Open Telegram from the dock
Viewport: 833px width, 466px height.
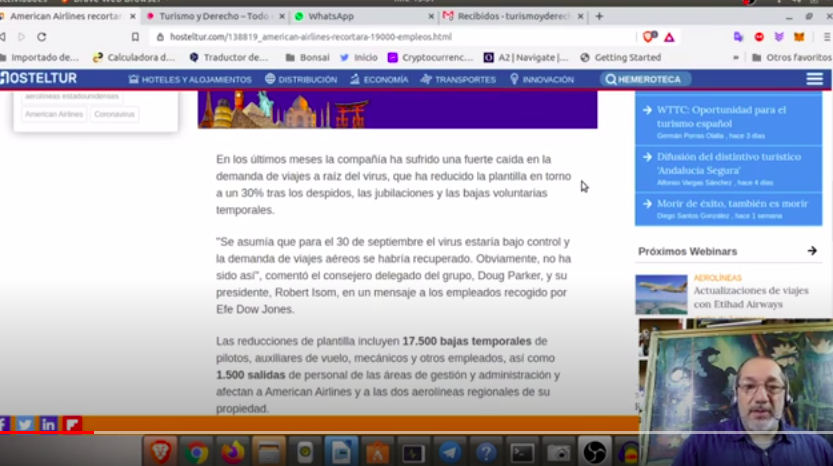[x=449, y=453]
